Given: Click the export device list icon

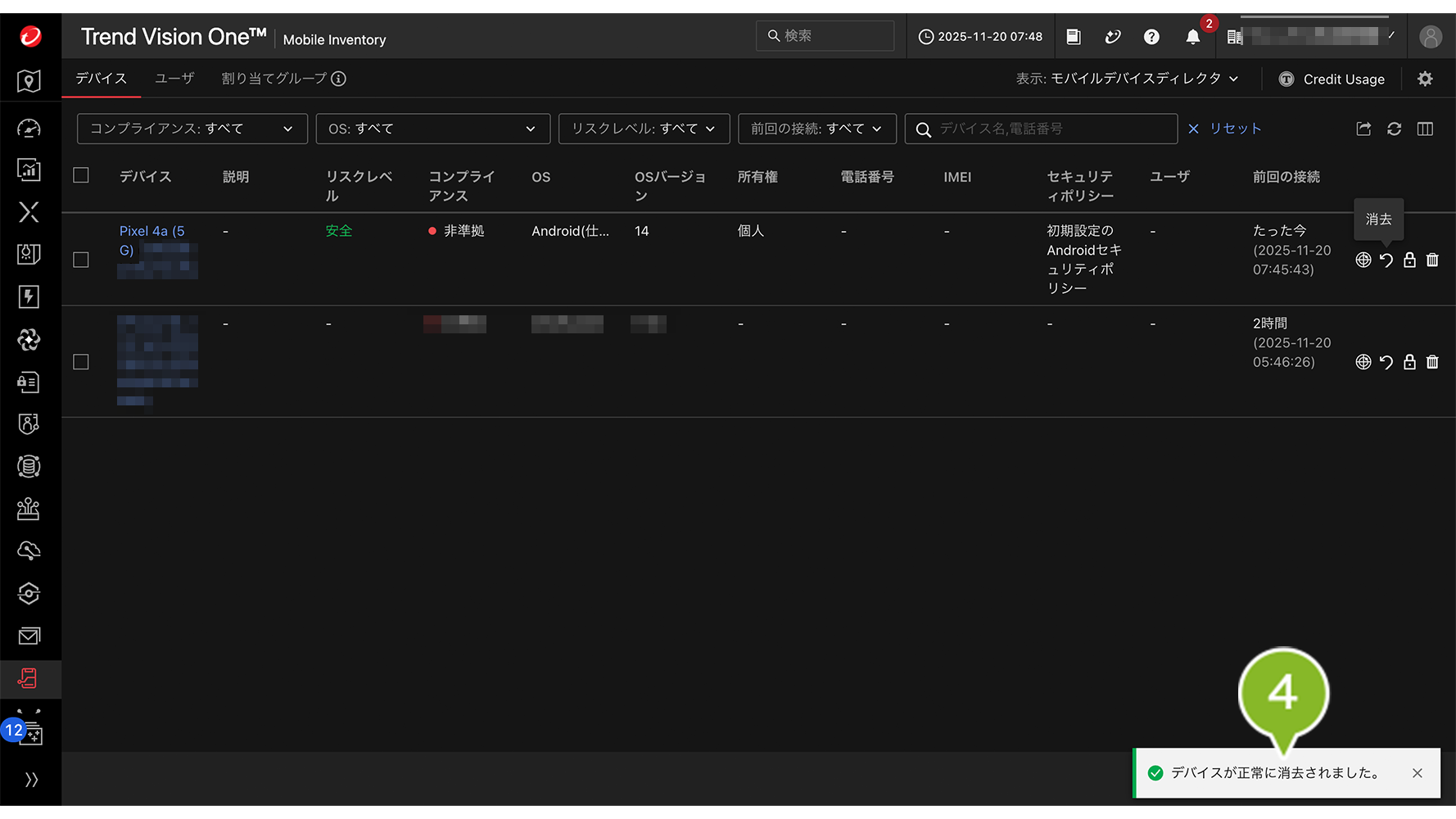Looking at the screenshot, I should point(1363,129).
